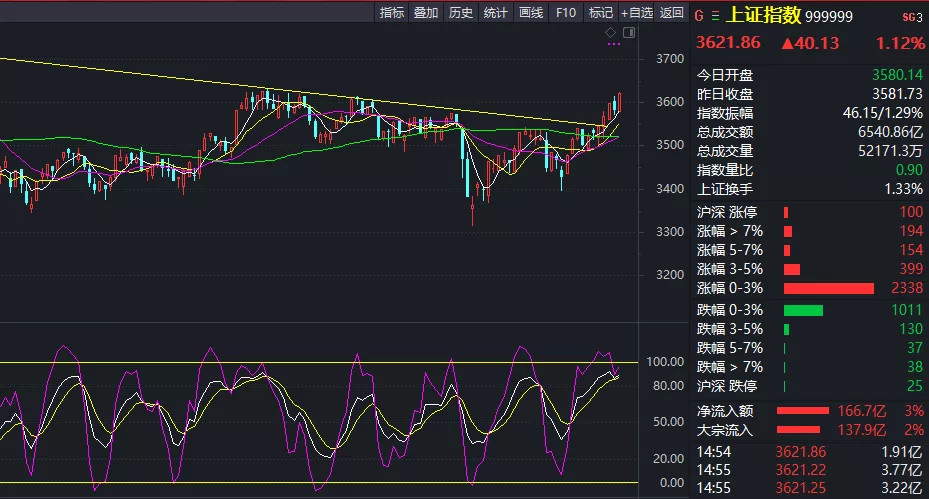Click the 涨幅 0-3% red distribution bar

[x=828, y=289]
